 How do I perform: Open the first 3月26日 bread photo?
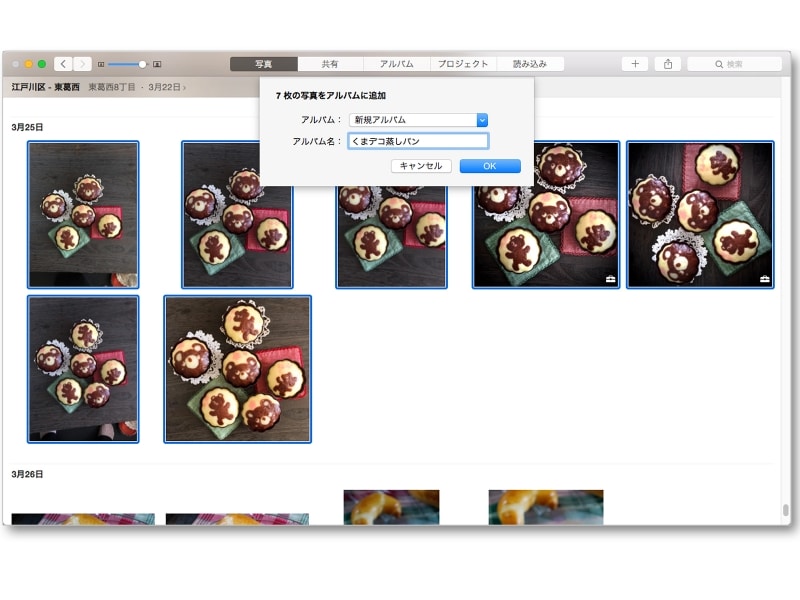[x=83, y=519]
